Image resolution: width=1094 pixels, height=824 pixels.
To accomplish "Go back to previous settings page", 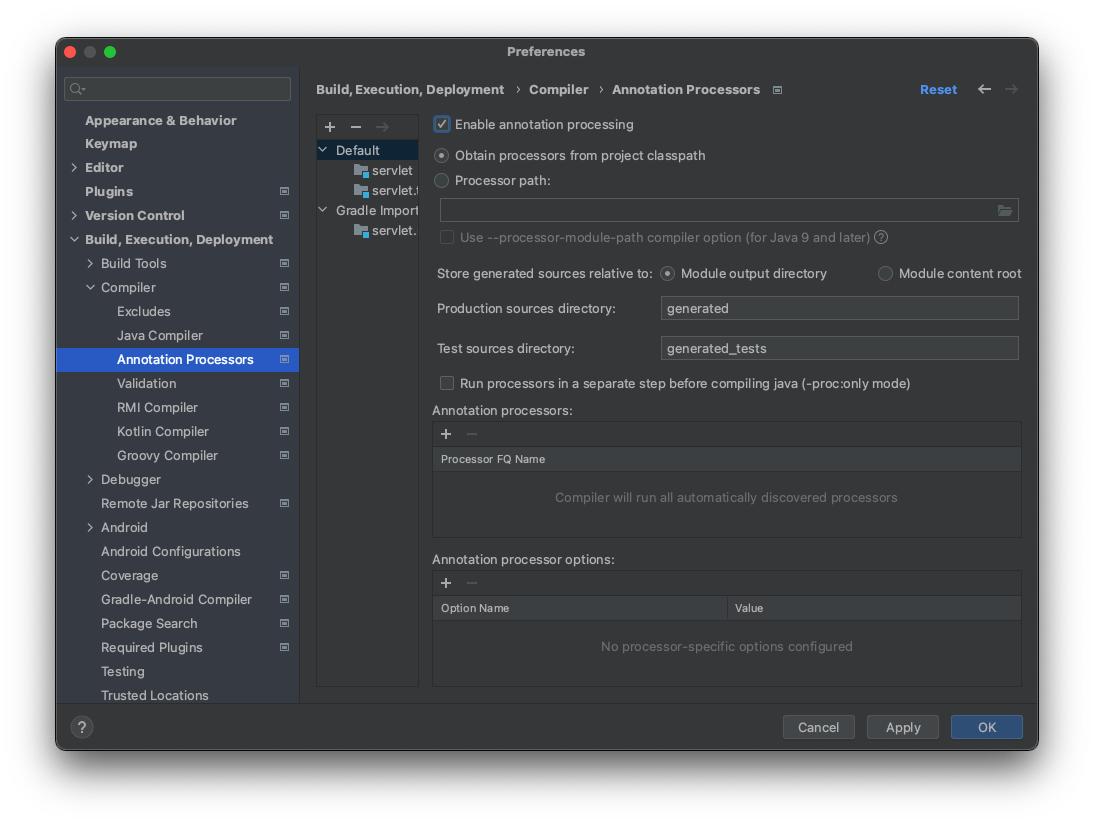I will coord(984,89).
